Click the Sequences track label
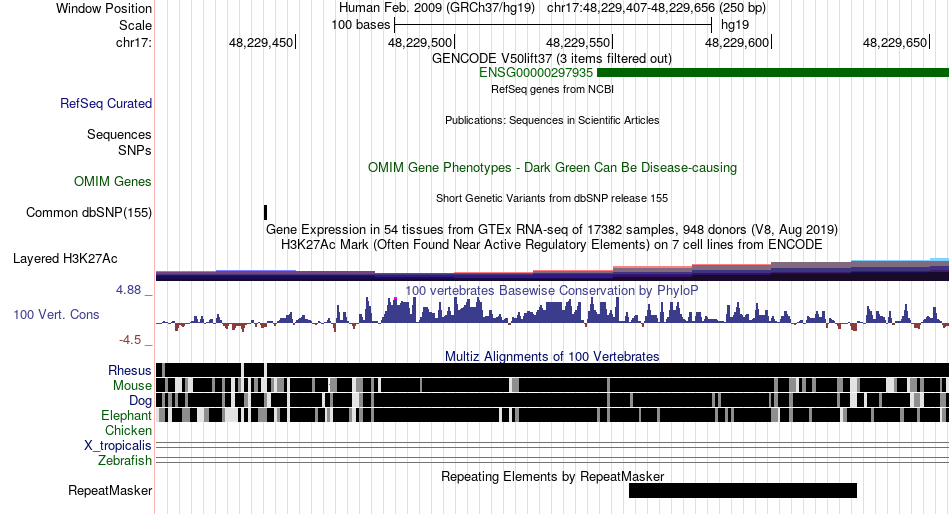Screen dimensions: 950x514 [x=119, y=135]
